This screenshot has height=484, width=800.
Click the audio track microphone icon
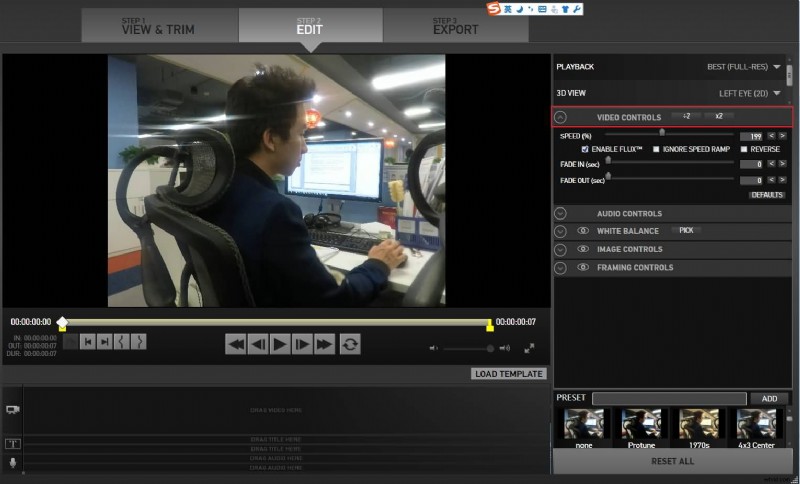[x=13, y=463]
